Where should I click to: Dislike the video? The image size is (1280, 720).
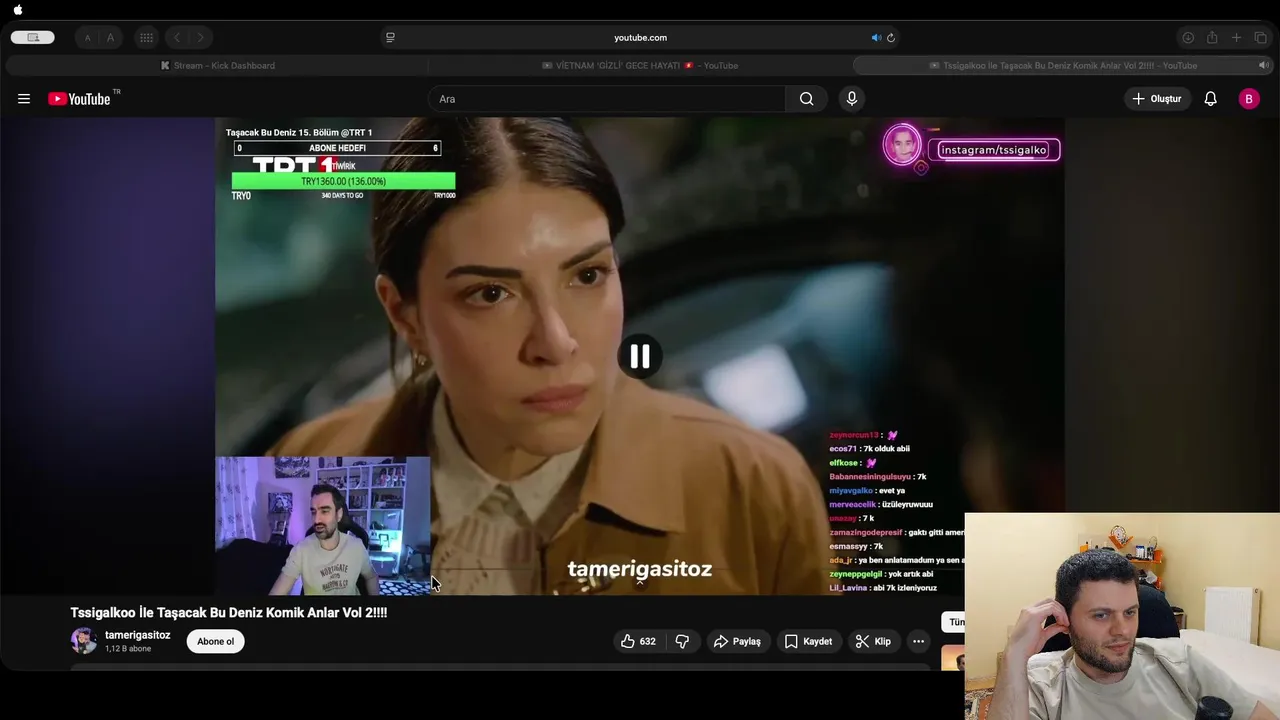point(682,641)
